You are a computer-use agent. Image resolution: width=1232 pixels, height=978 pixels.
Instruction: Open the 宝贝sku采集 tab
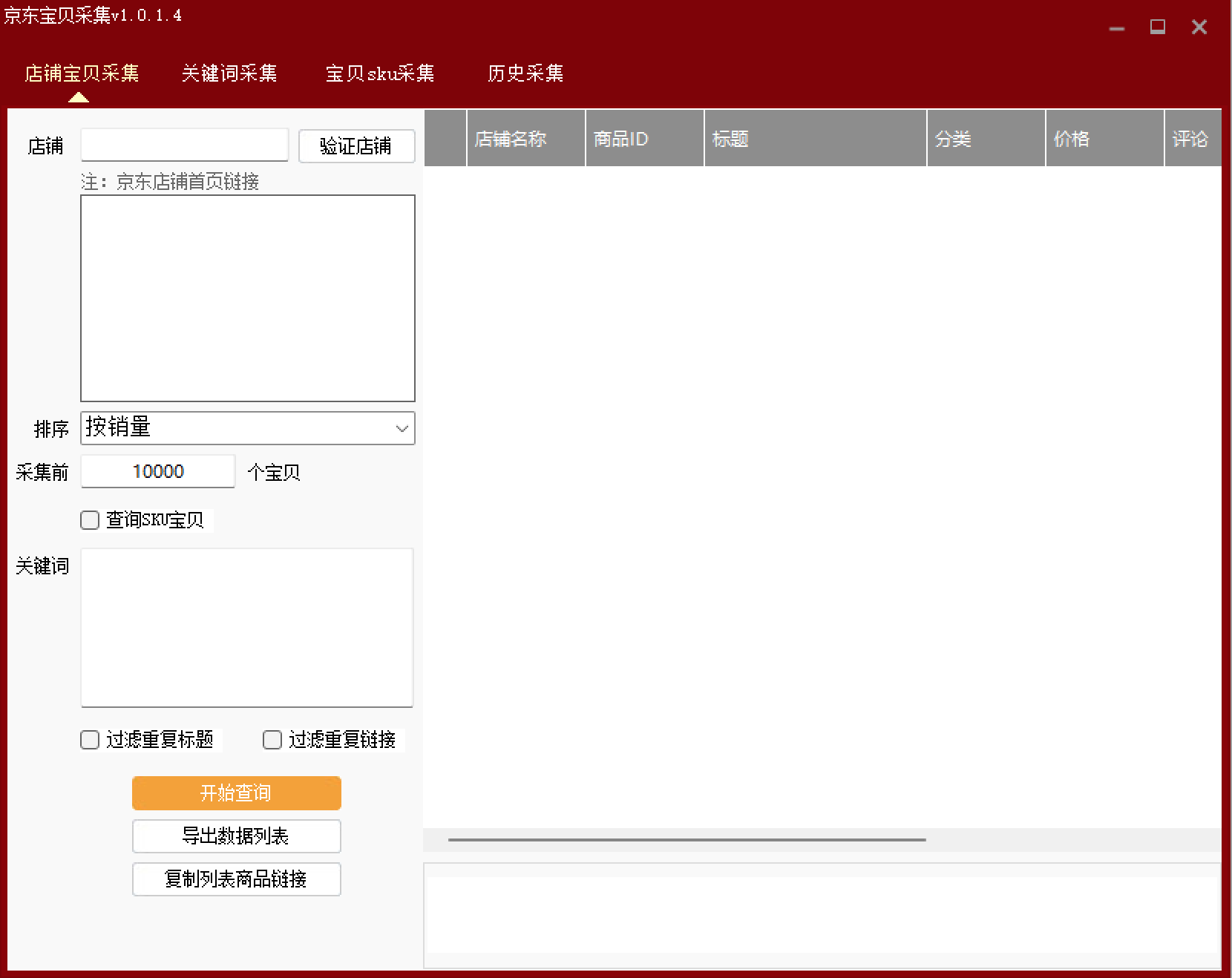pyautogui.click(x=380, y=73)
